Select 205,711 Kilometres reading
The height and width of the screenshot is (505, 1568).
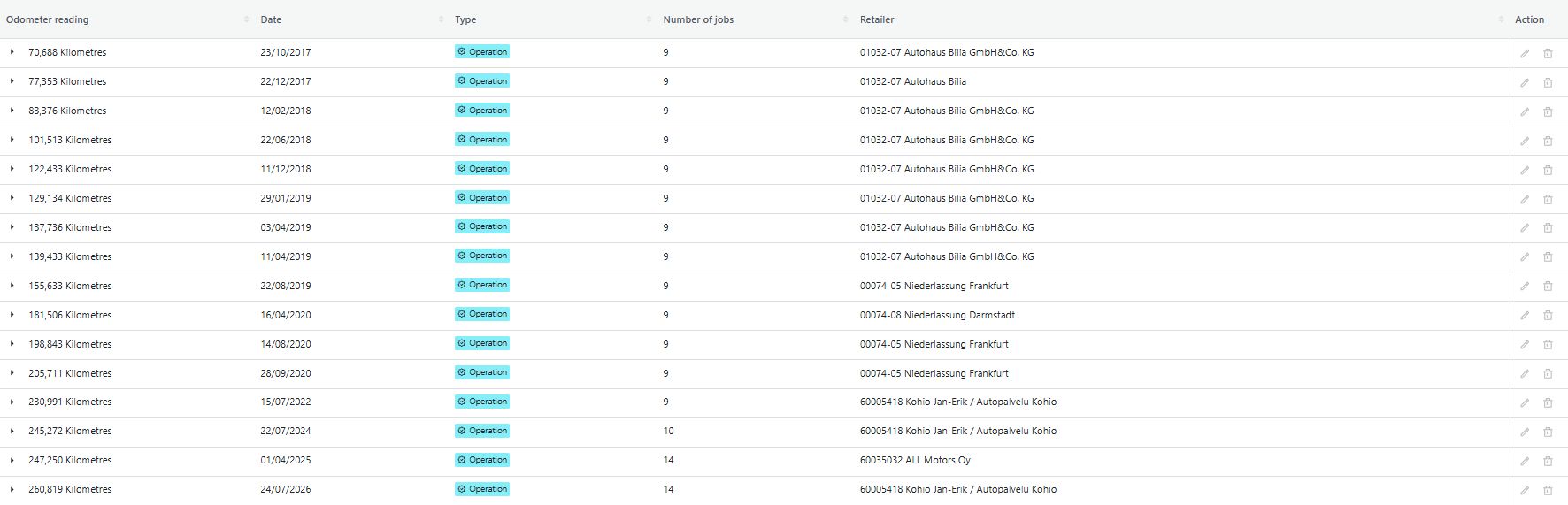(x=70, y=373)
